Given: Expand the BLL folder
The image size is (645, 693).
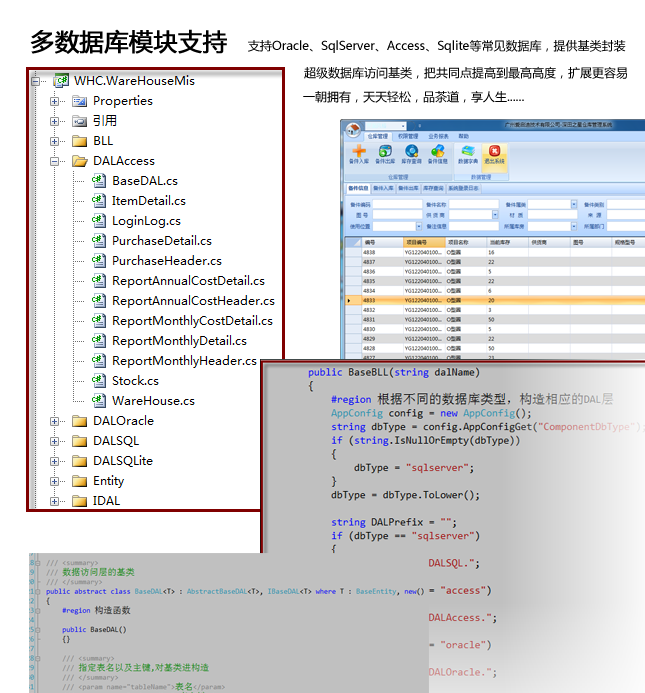Looking at the screenshot, I should click(x=54, y=141).
